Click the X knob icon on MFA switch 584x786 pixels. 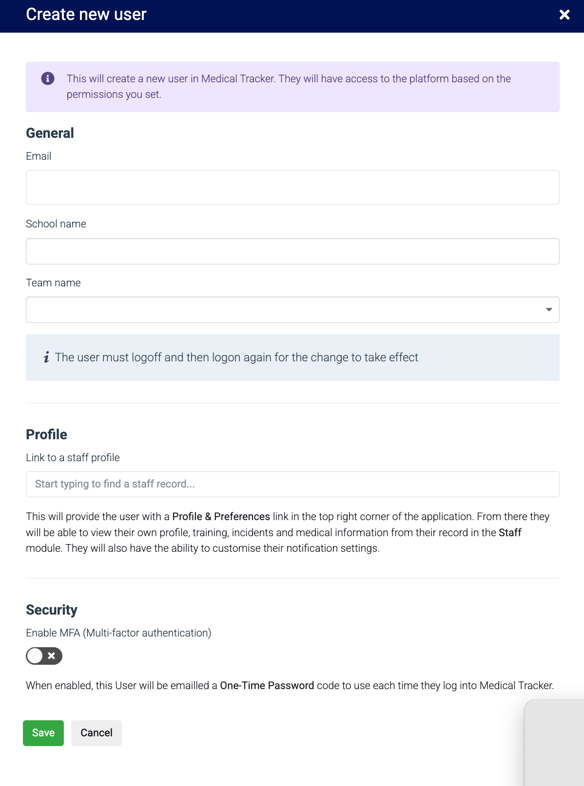pyautogui.click(x=51, y=656)
